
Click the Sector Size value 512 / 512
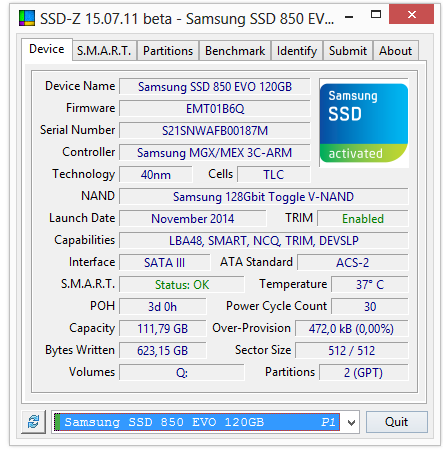[351, 351]
